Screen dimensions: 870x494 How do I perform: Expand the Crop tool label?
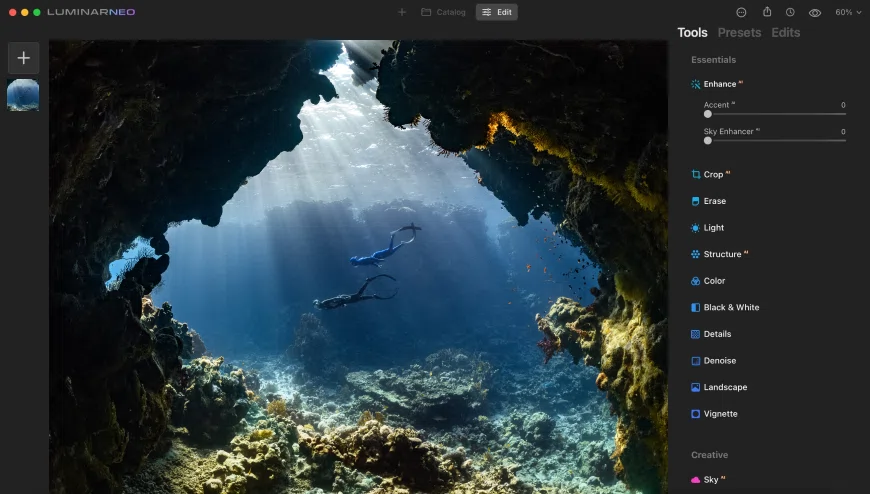(713, 174)
